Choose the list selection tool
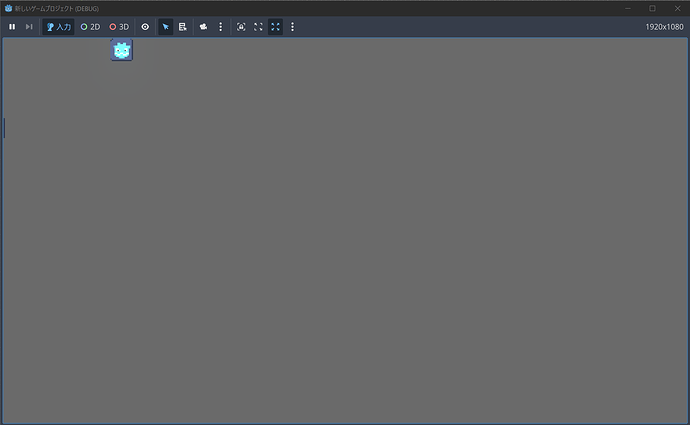Image resolution: width=690 pixels, height=425 pixels. point(183,26)
